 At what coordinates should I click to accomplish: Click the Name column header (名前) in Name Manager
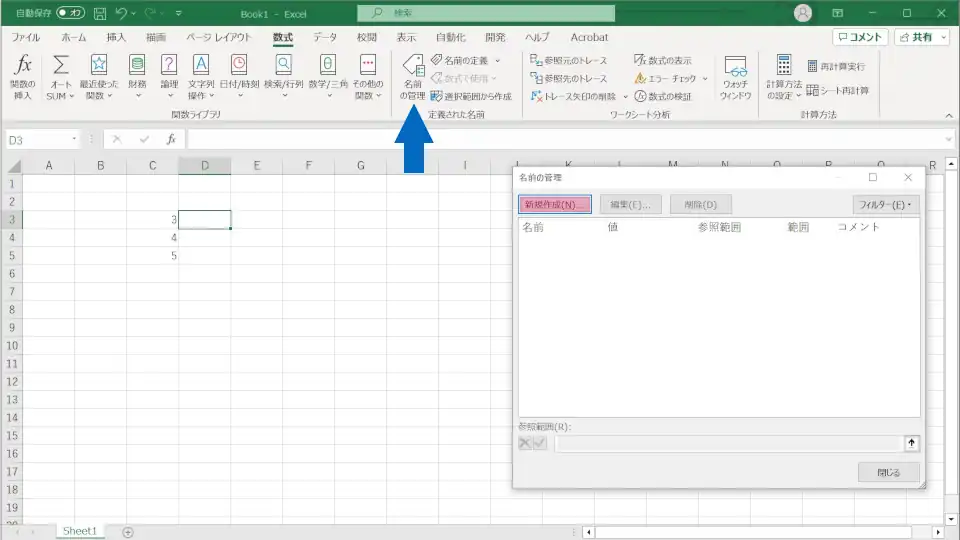(x=533, y=227)
